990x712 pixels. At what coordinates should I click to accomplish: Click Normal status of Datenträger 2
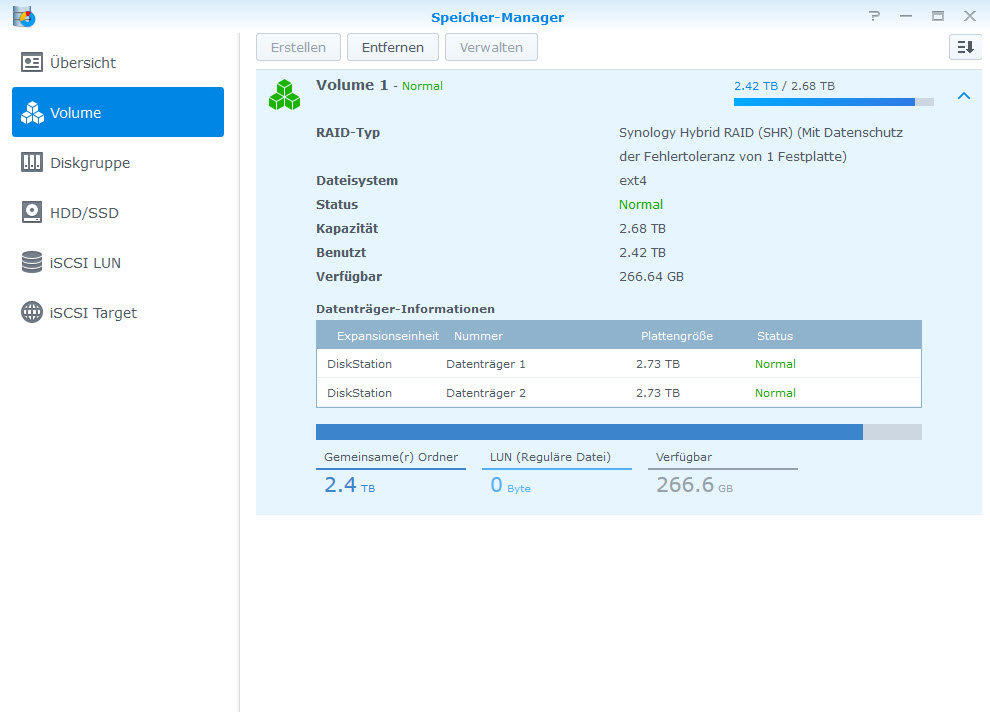[775, 393]
